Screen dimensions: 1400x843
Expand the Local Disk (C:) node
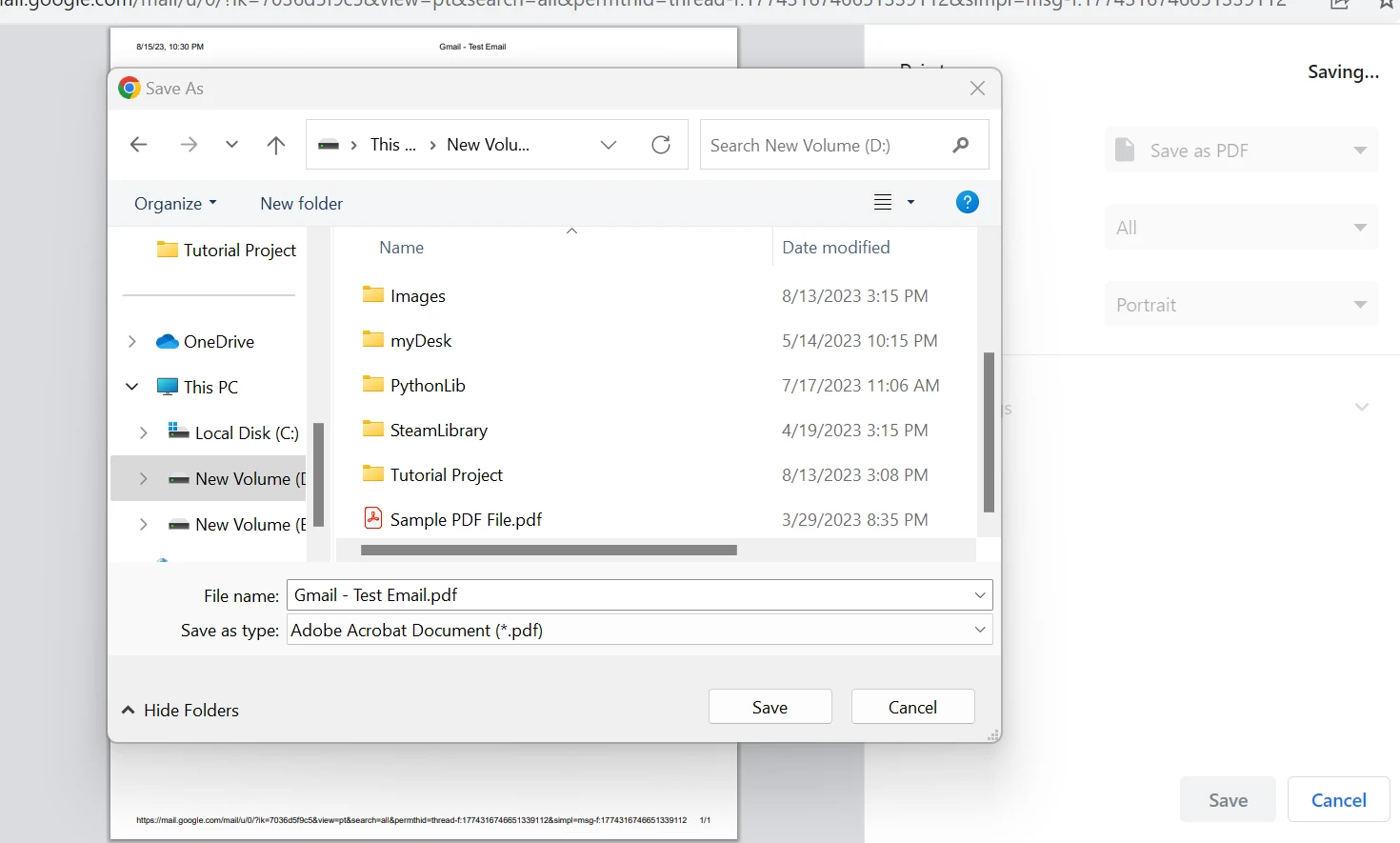(143, 432)
